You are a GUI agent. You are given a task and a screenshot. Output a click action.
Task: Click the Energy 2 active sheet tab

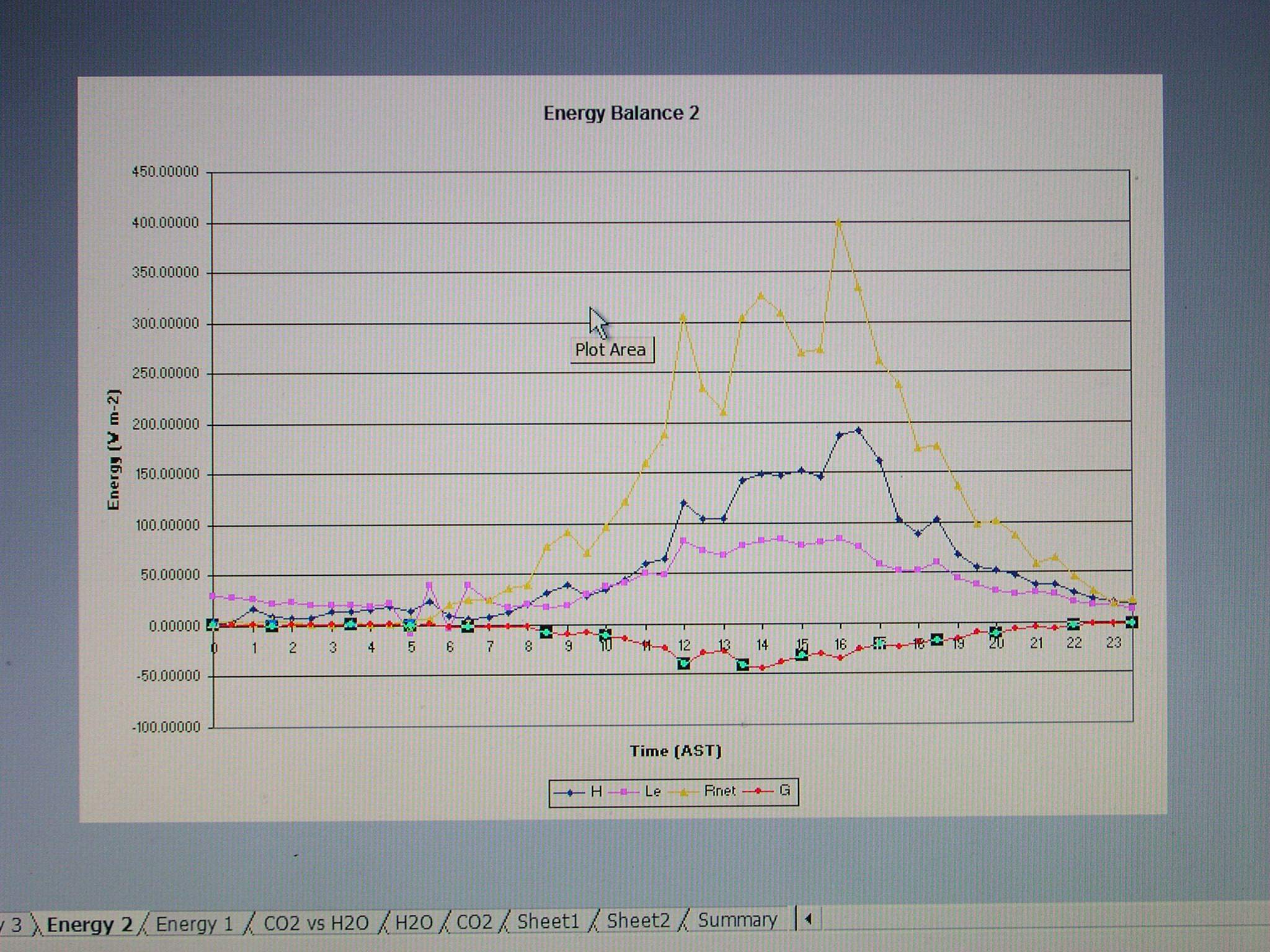90,925
